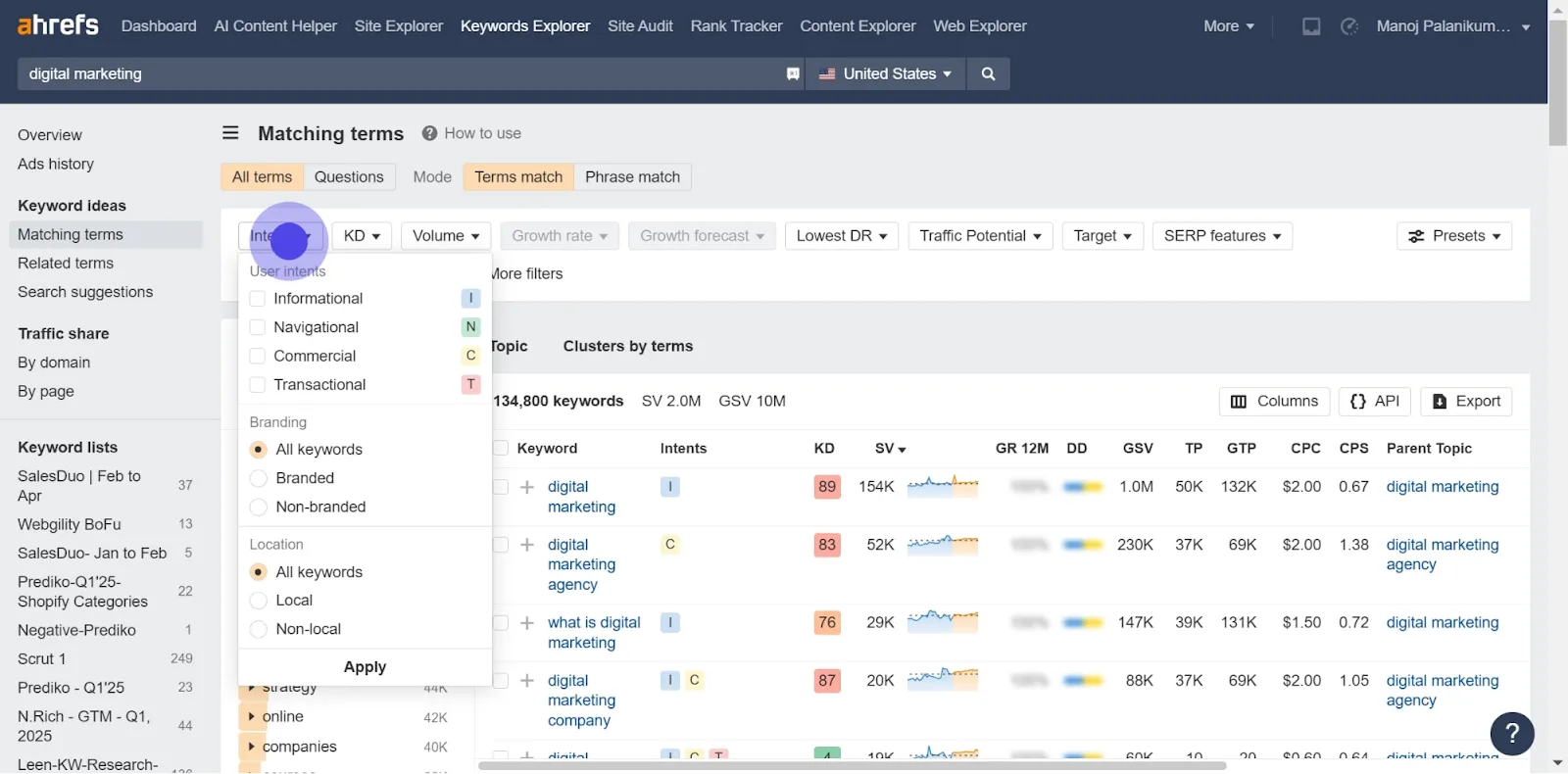This screenshot has width=1568, height=774.
Task: Select the table header select-all checkbox
Action: click(501, 449)
